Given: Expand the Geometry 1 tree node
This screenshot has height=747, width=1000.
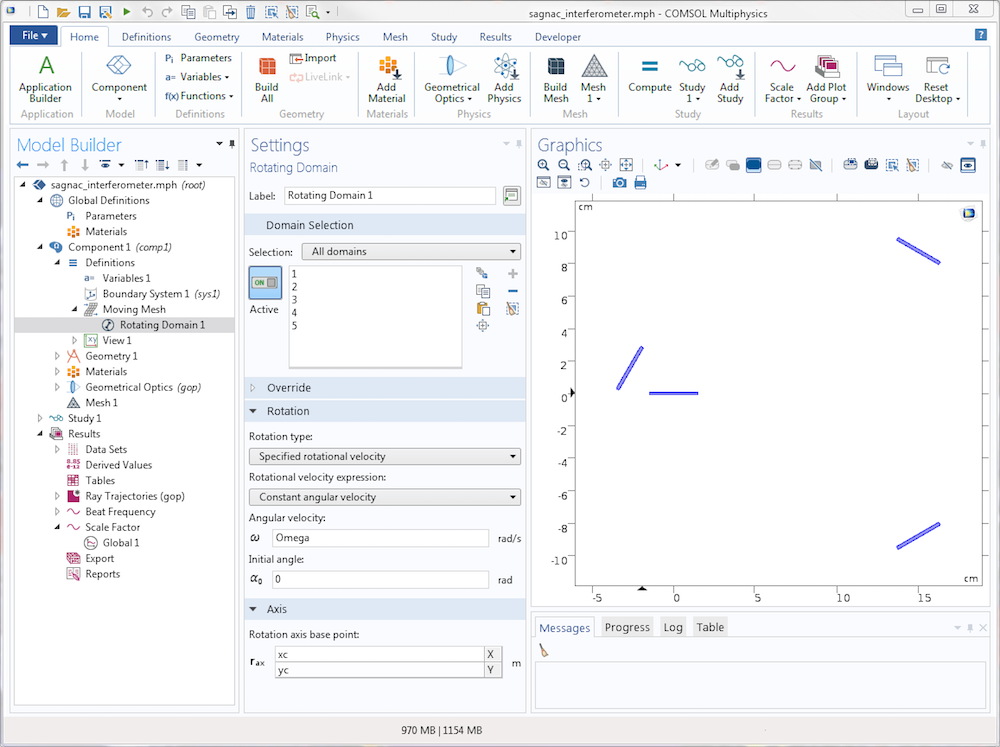Looking at the screenshot, I should point(57,356).
